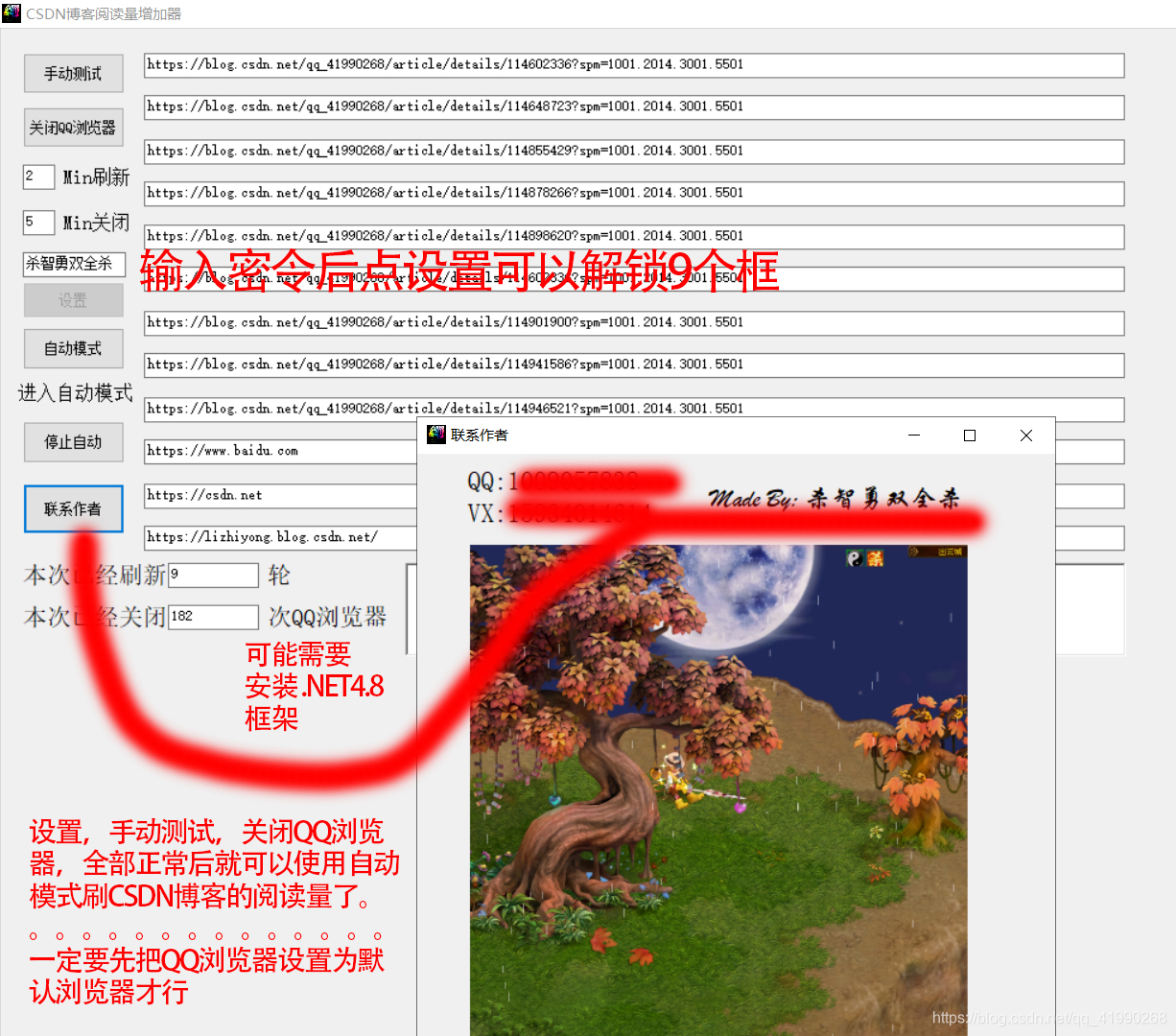This screenshot has width=1176, height=1036.
Task: Select URL field ending in 114602336
Action: [x=634, y=65]
